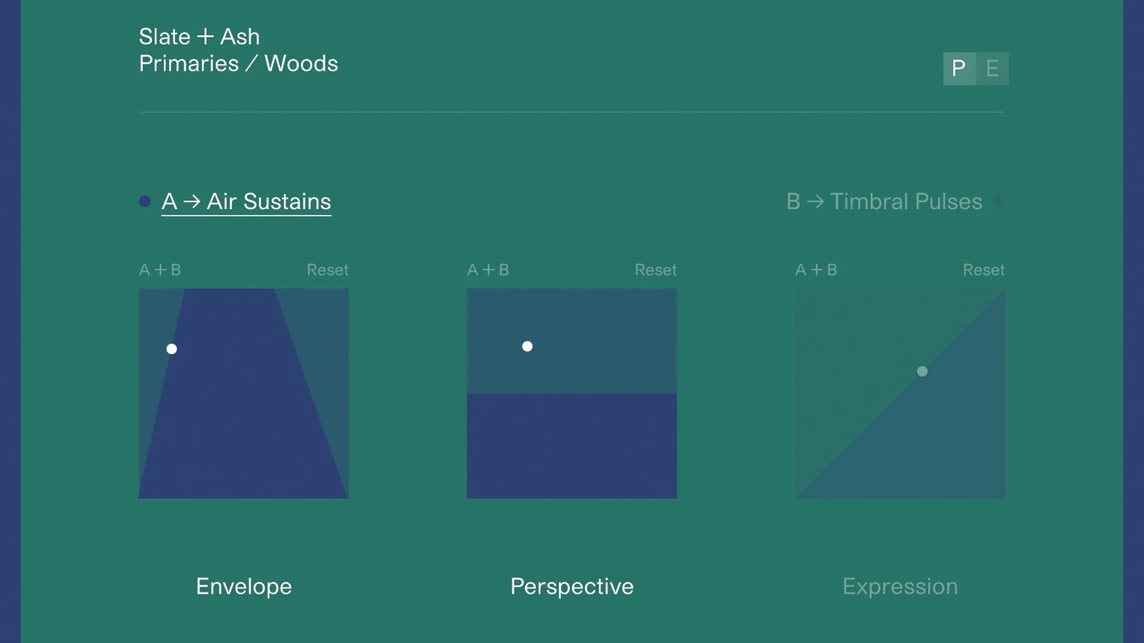Image resolution: width=1144 pixels, height=643 pixels.
Task: Click the Perspective label
Action: tap(572, 587)
